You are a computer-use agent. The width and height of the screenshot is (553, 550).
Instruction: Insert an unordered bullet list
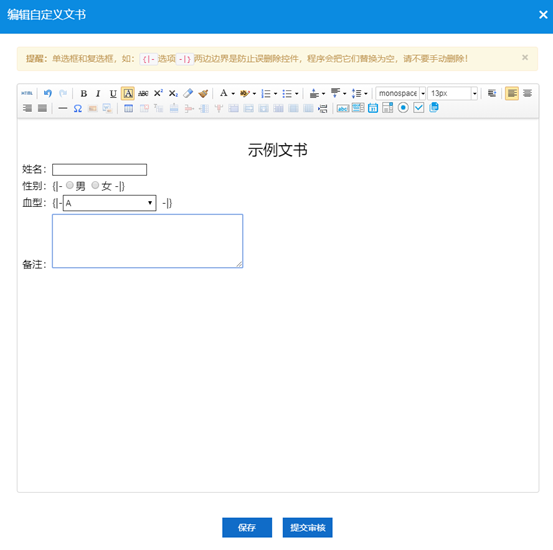click(x=287, y=93)
